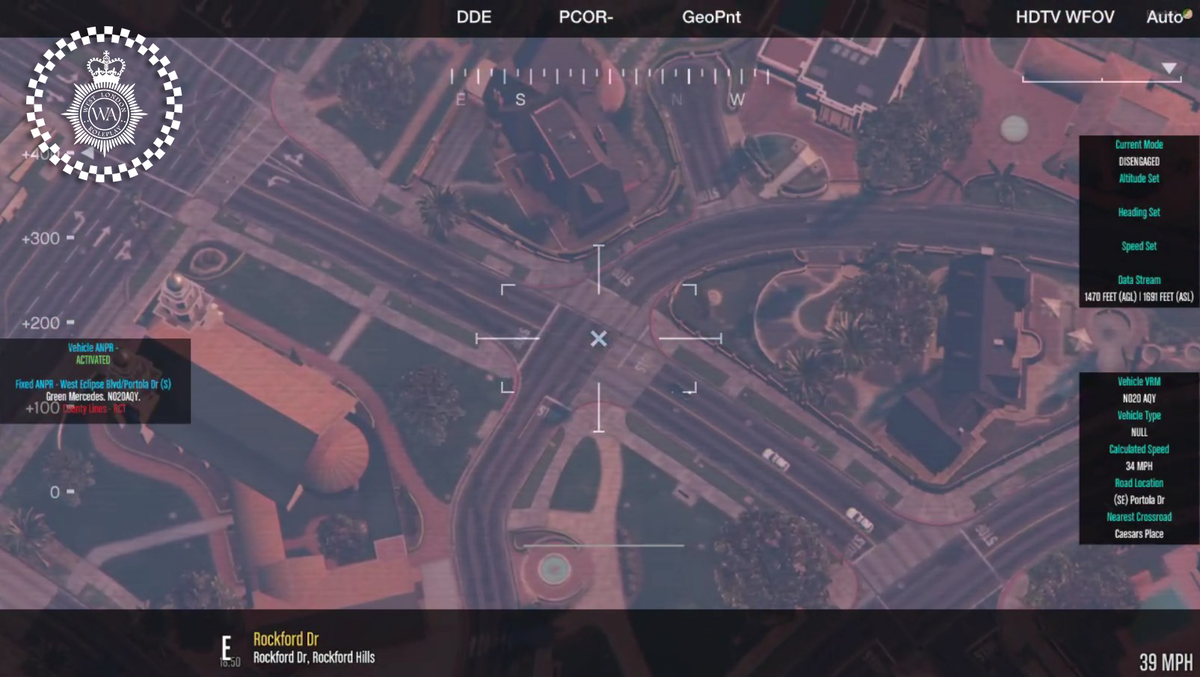
Task: Click the Road Location label
Action: [1140, 483]
